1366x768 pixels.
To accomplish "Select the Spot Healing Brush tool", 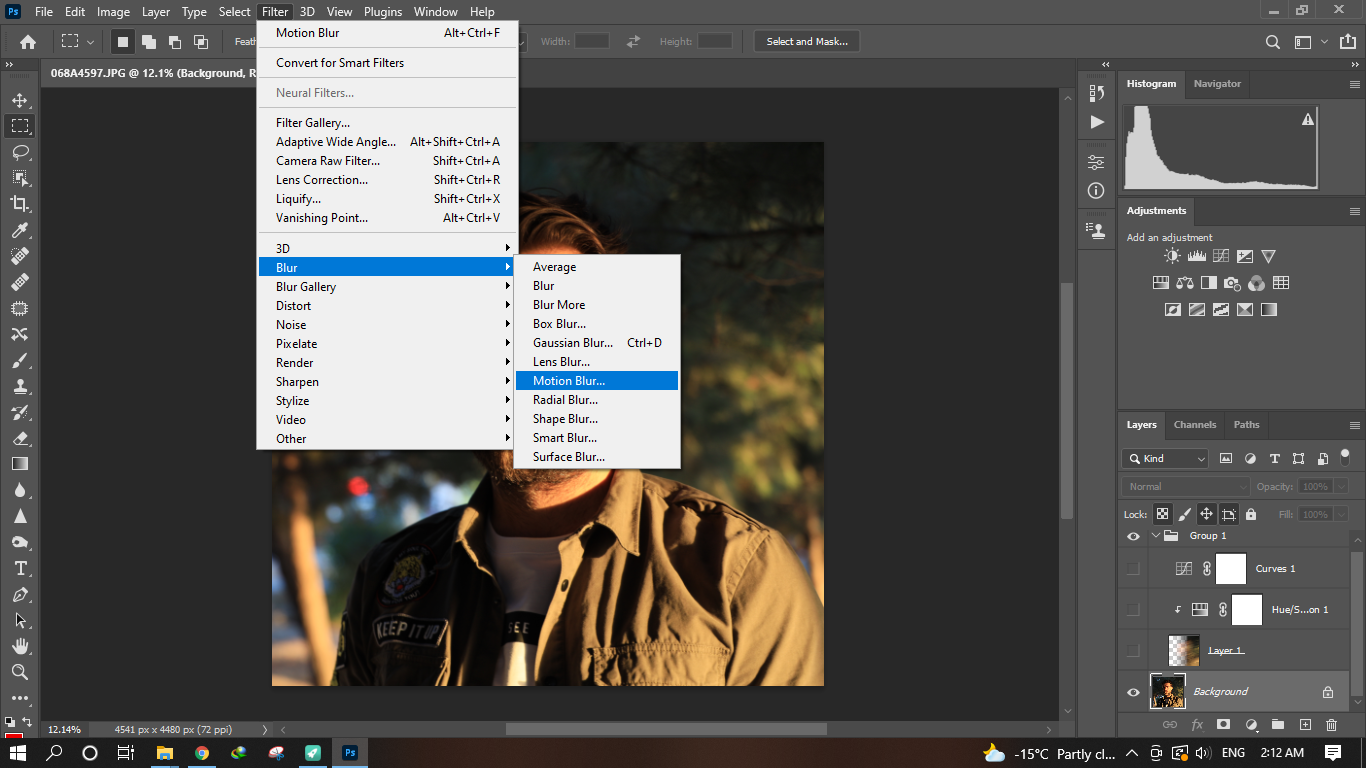I will click(19, 256).
